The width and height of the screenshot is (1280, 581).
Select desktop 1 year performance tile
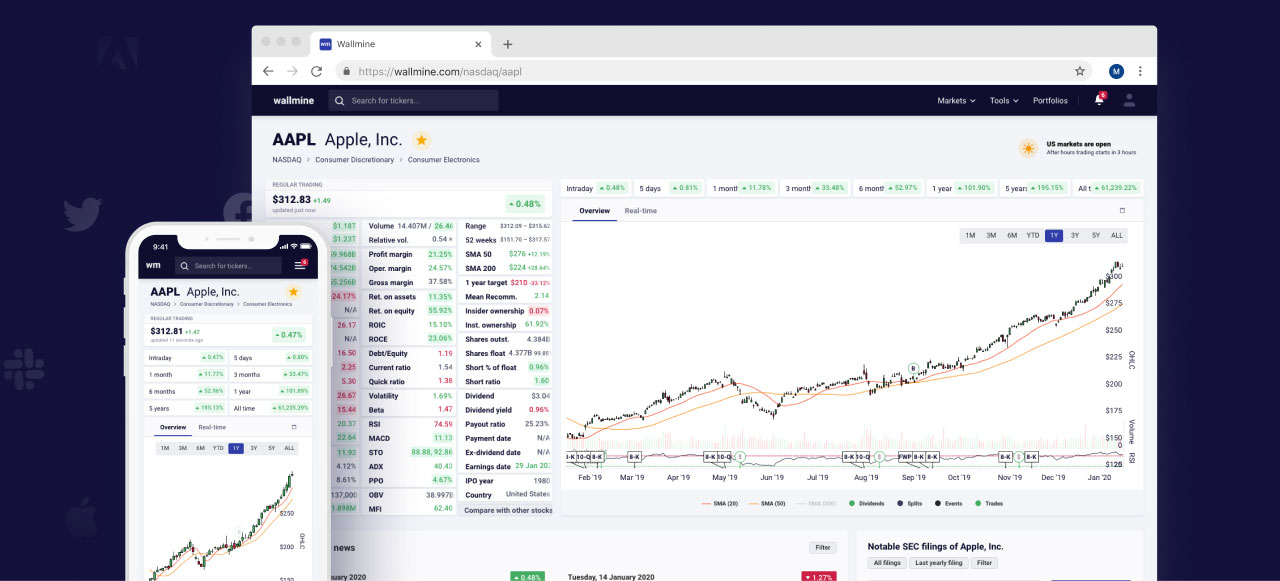(x=962, y=188)
